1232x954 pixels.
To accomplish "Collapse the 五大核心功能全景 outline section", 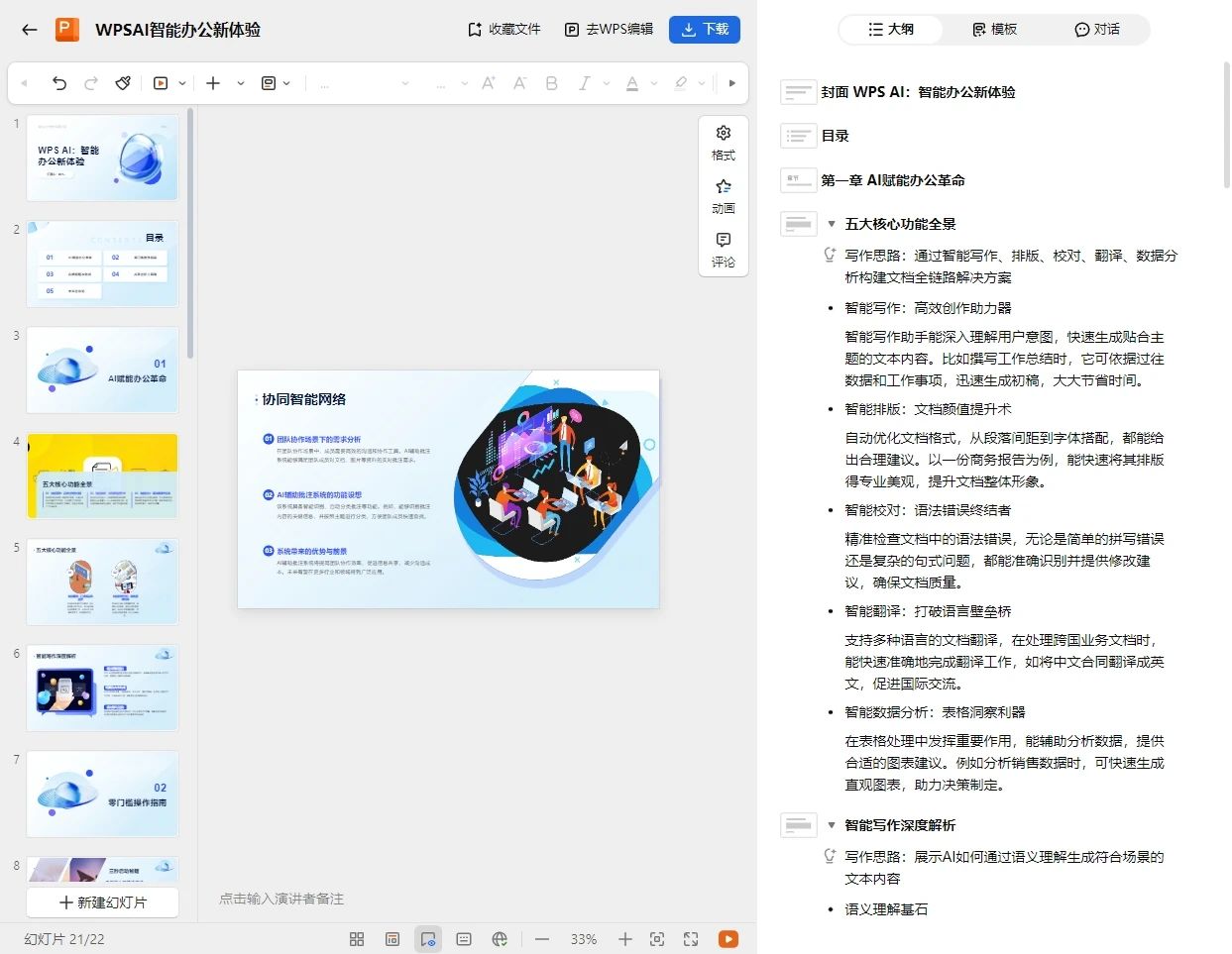I will click(832, 224).
